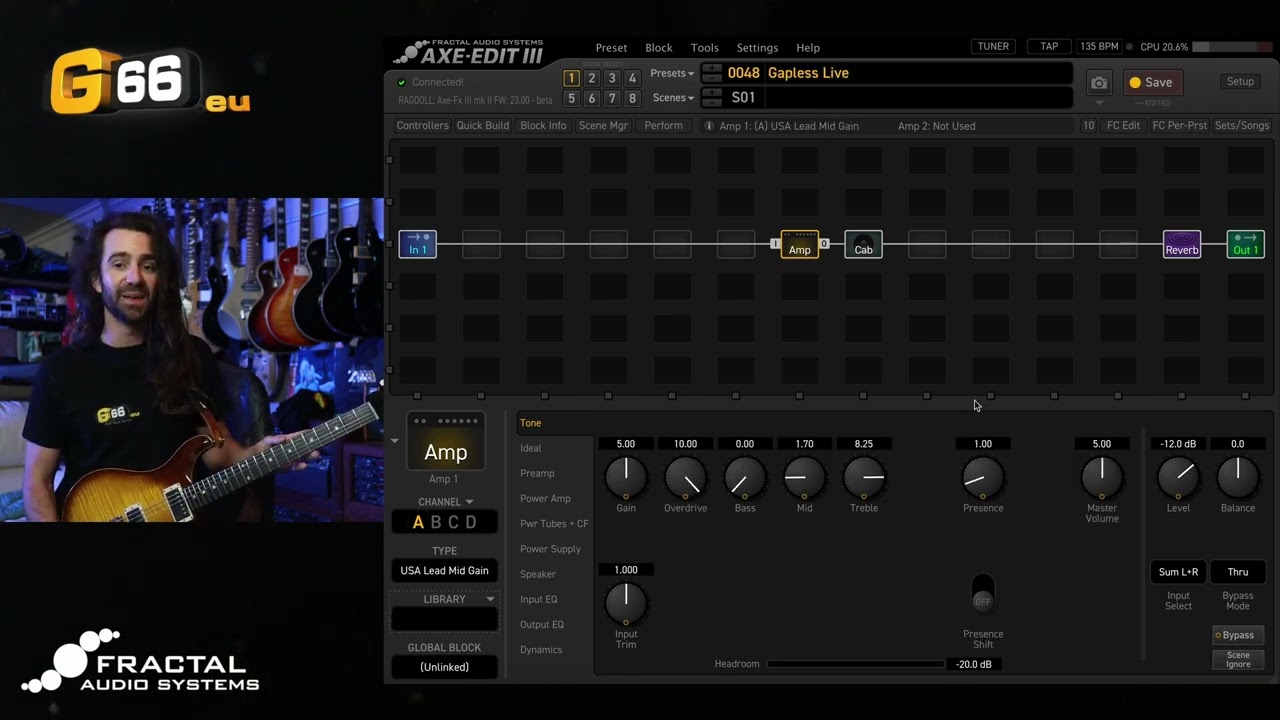Image resolution: width=1280 pixels, height=720 pixels.
Task: Switch to amp channel B
Action: (436, 522)
